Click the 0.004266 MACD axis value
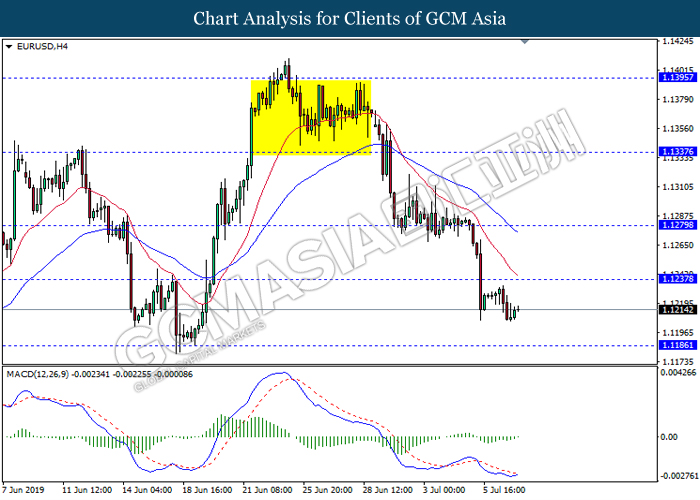 click(x=678, y=372)
